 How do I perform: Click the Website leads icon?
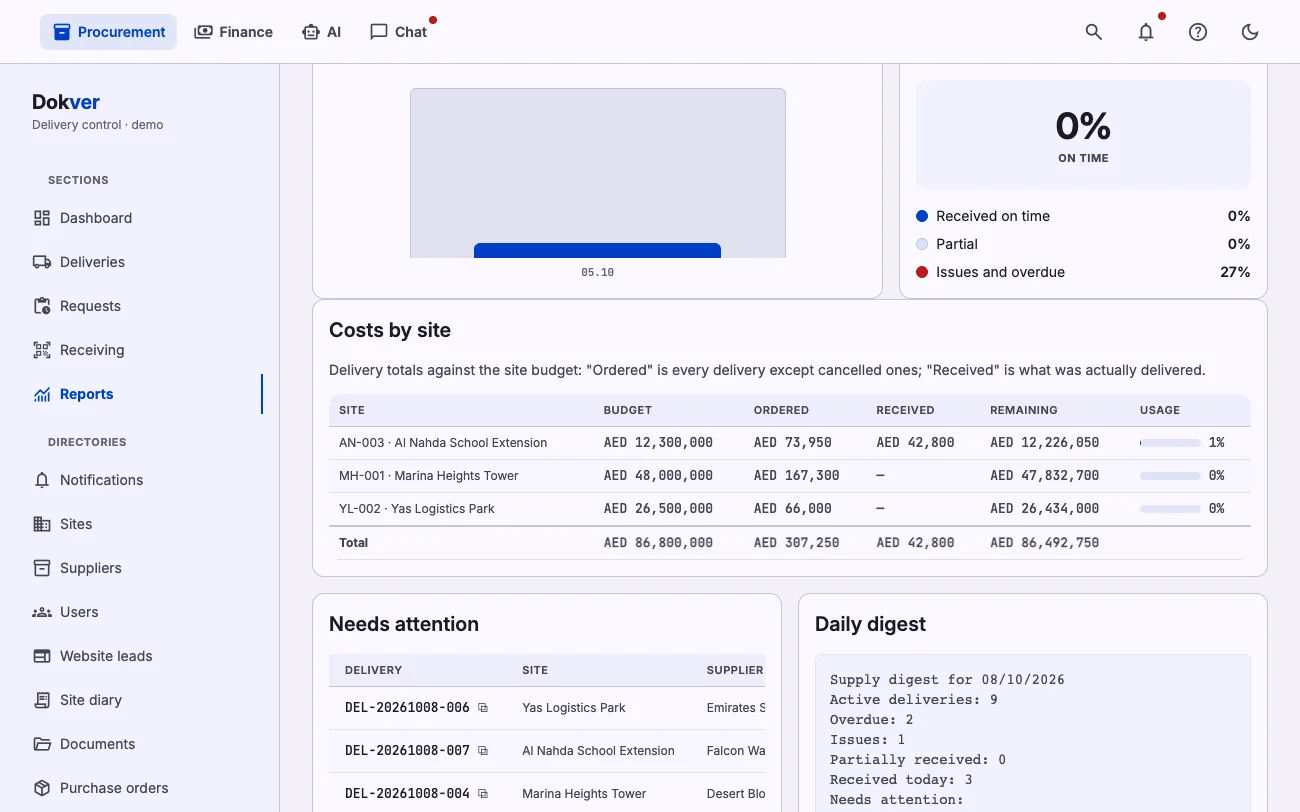tap(42, 656)
